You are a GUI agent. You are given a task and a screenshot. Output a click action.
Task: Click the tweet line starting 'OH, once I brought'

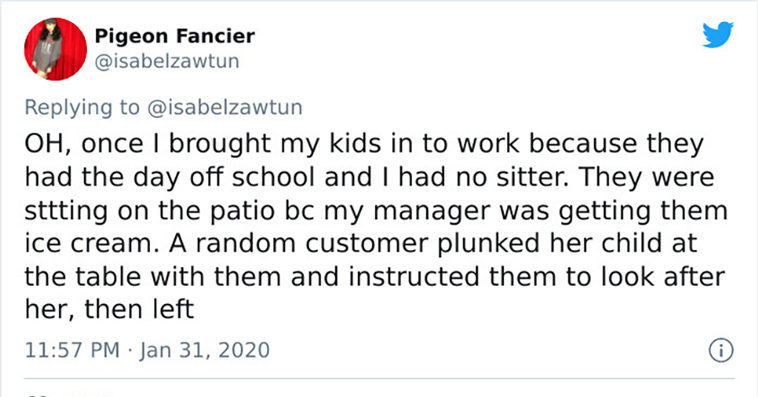tap(364, 144)
